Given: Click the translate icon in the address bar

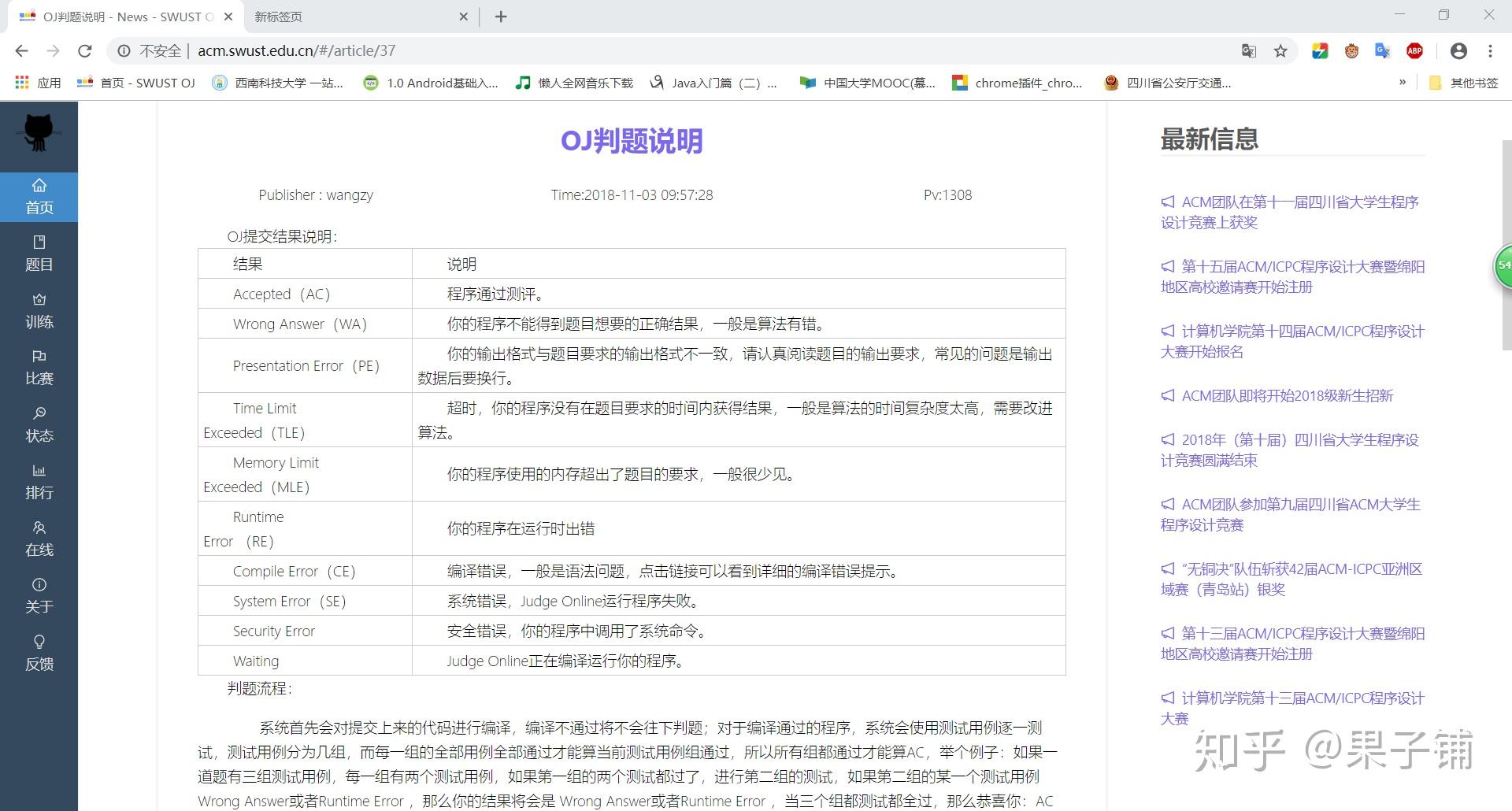Looking at the screenshot, I should pyautogui.click(x=1248, y=50).
